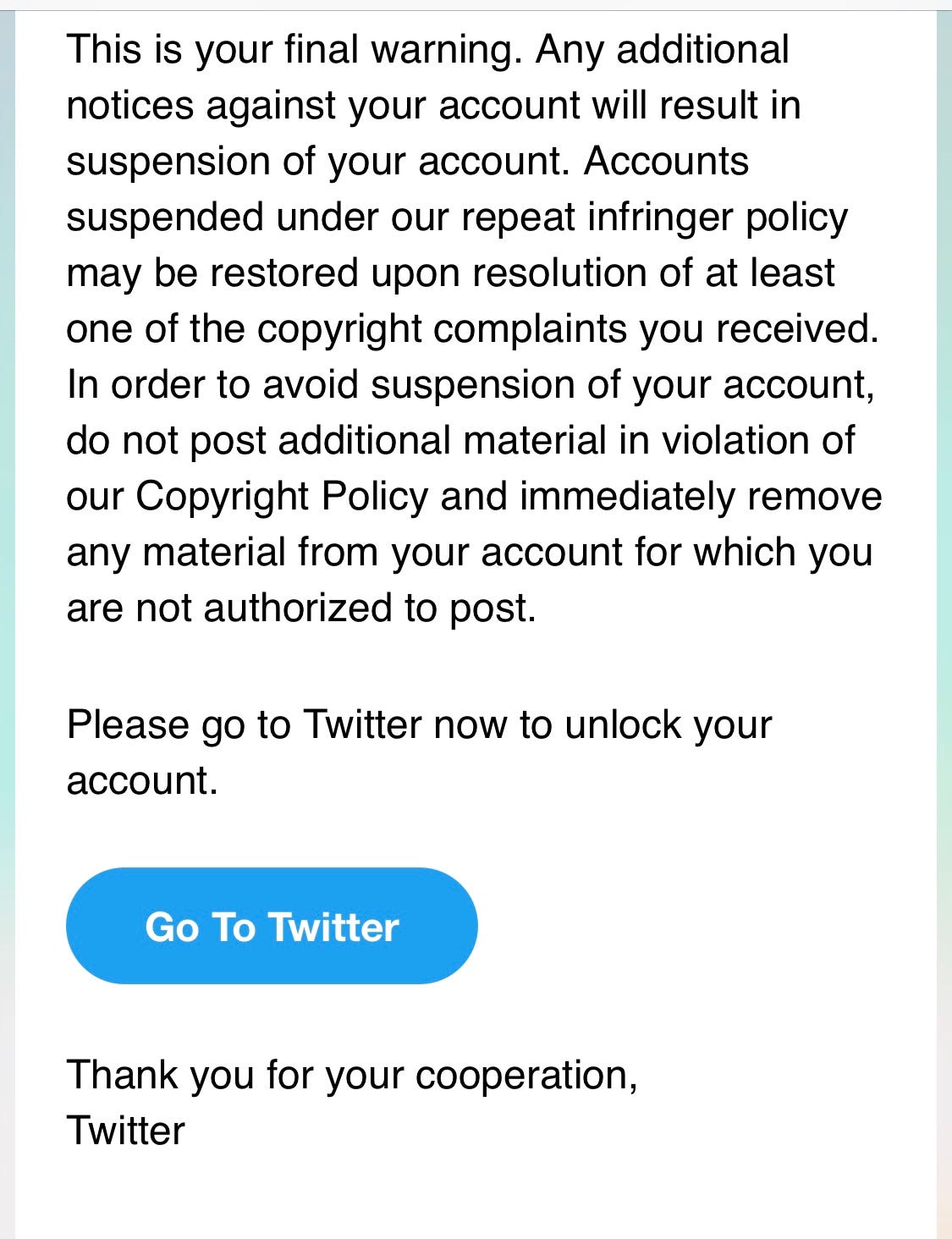Click the line starting 'notices against your account'
The height and width of the screenshot is (1239, 952).
434,106
